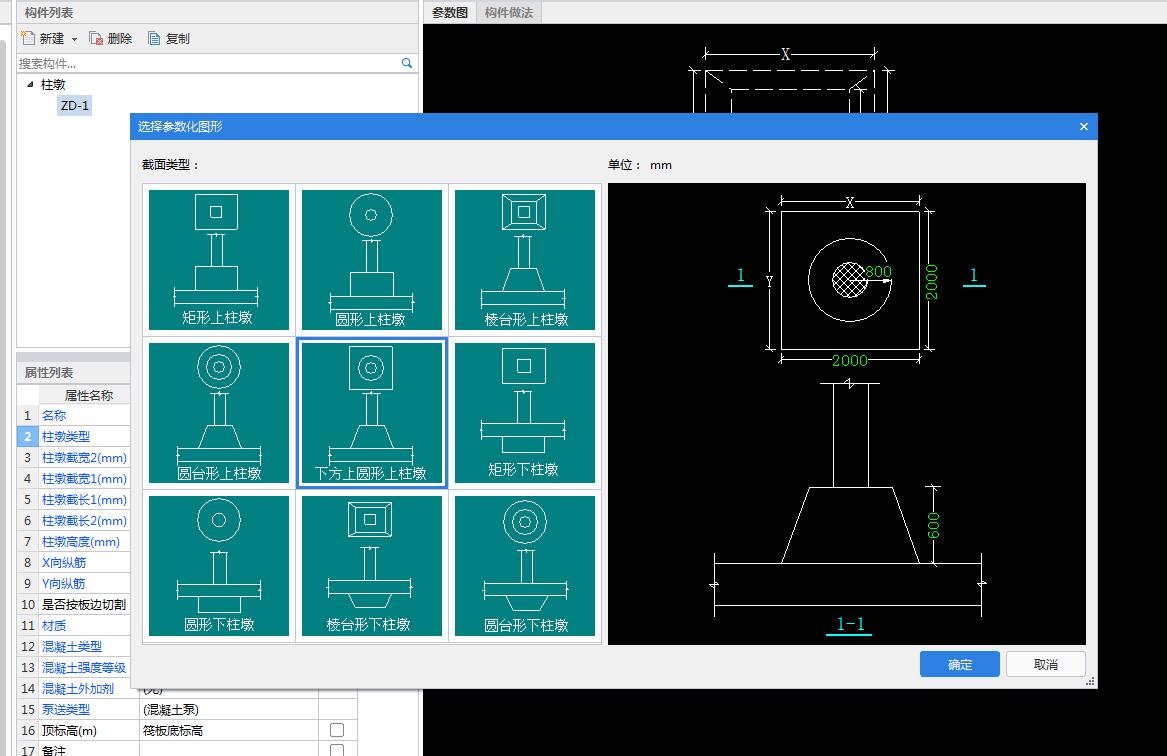This screenshot has width=1167, height=756.
Task: Select the ZD-1 component
Action: [x=74, y=106]
